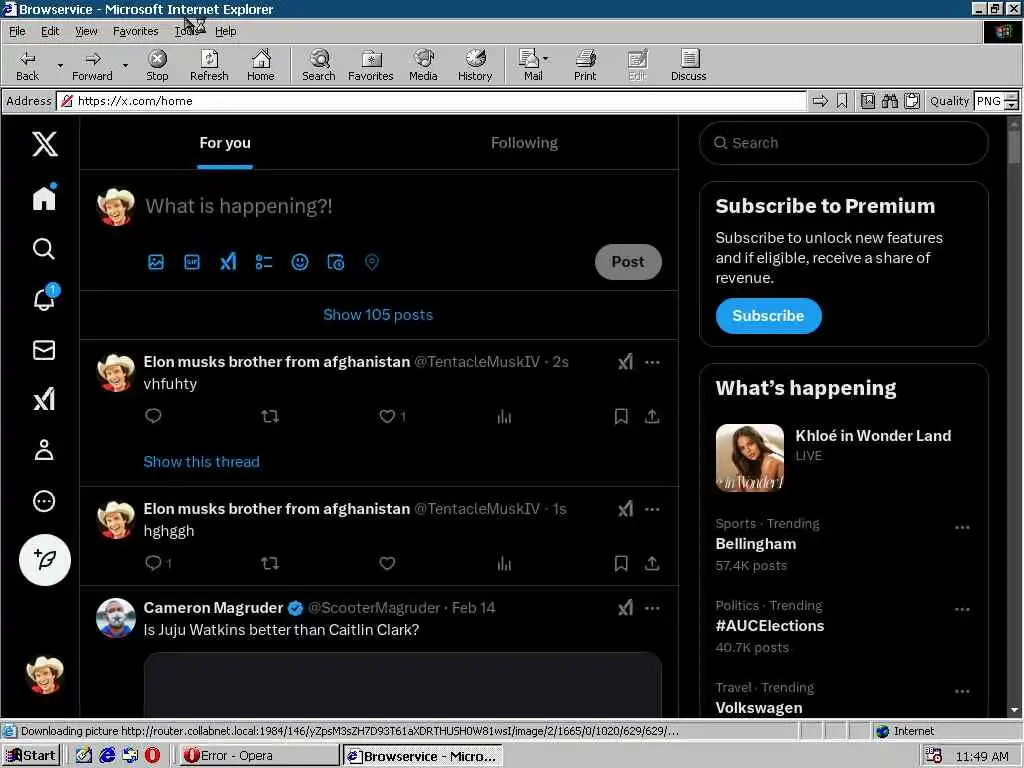Viewport: 1024px width, 768px height.
Task: Expand Forward button dropdown arrow
Action: pyautogui.click(x=125, y=65)
